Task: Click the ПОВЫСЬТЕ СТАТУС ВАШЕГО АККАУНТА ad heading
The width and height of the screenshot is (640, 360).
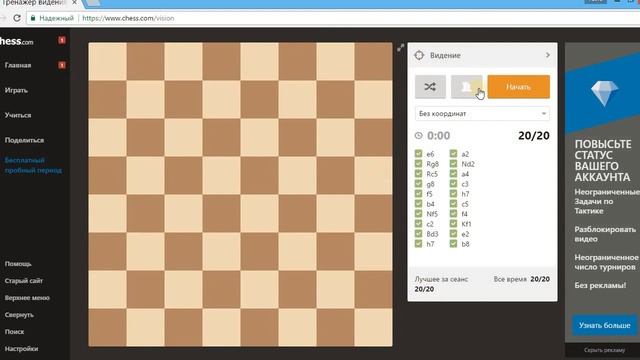Action: pyautogui.click(x=603, y=160)
